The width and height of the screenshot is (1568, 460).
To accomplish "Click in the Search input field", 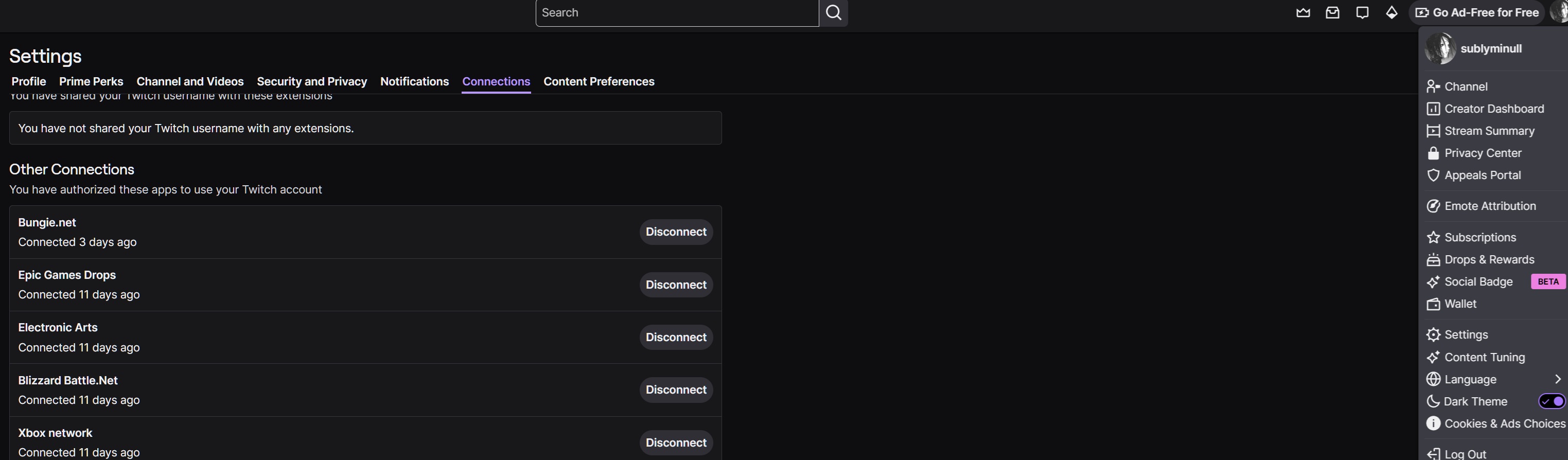I will [x=676, y=13].
